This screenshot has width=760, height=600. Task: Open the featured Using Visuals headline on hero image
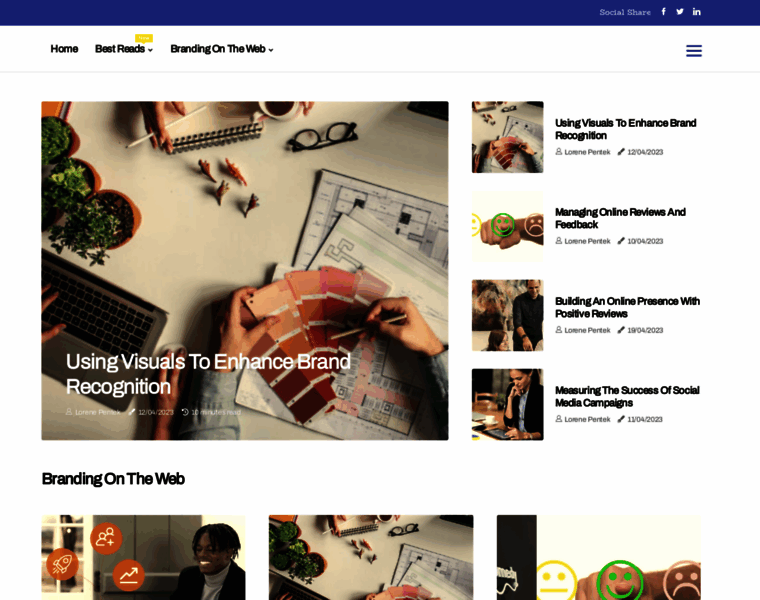208,374
